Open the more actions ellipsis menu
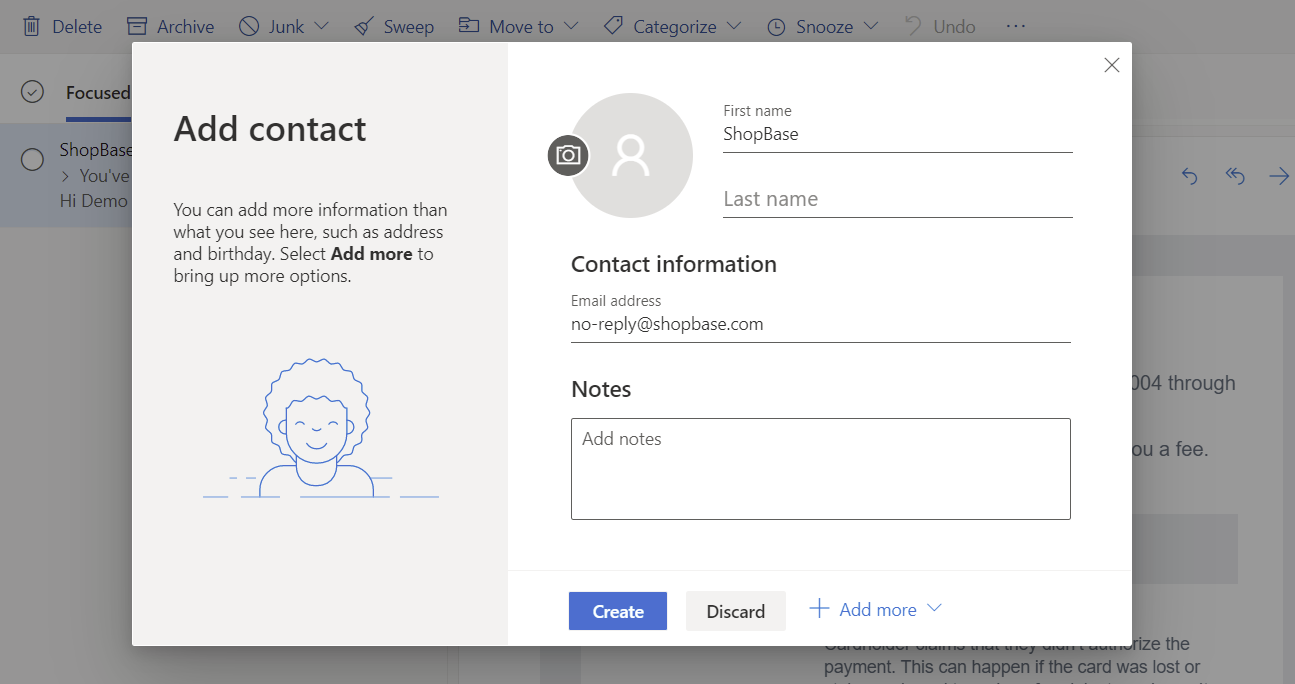The height and width of the screenshot is (684, 1295). [x=1016, y=26]
